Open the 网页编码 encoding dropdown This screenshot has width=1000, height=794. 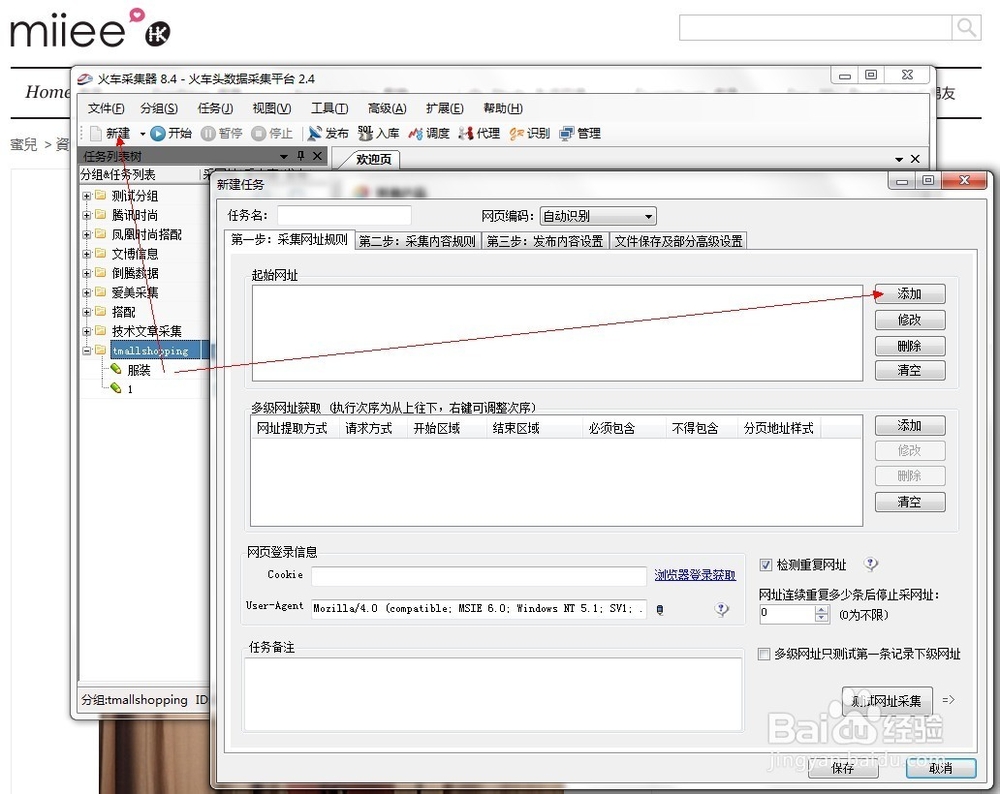tap(598, 216)
